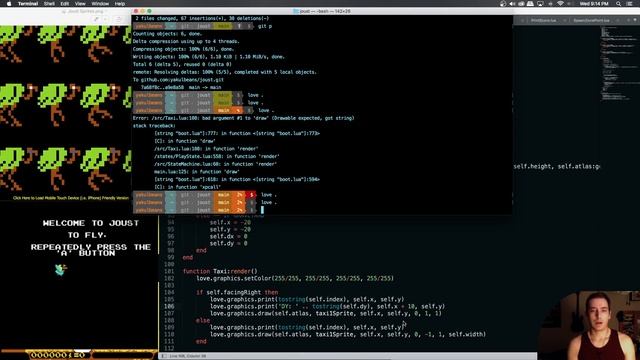Click the Wi-Fi status icon
Screen dimensions: 640x360
click(x=560, y=4)
